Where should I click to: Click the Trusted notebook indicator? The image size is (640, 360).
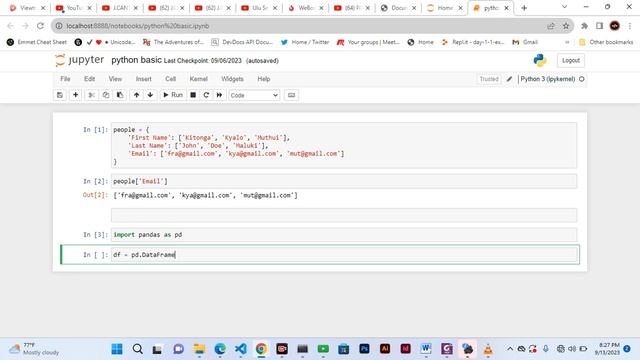pyautogui.click(x=489, y=79)
